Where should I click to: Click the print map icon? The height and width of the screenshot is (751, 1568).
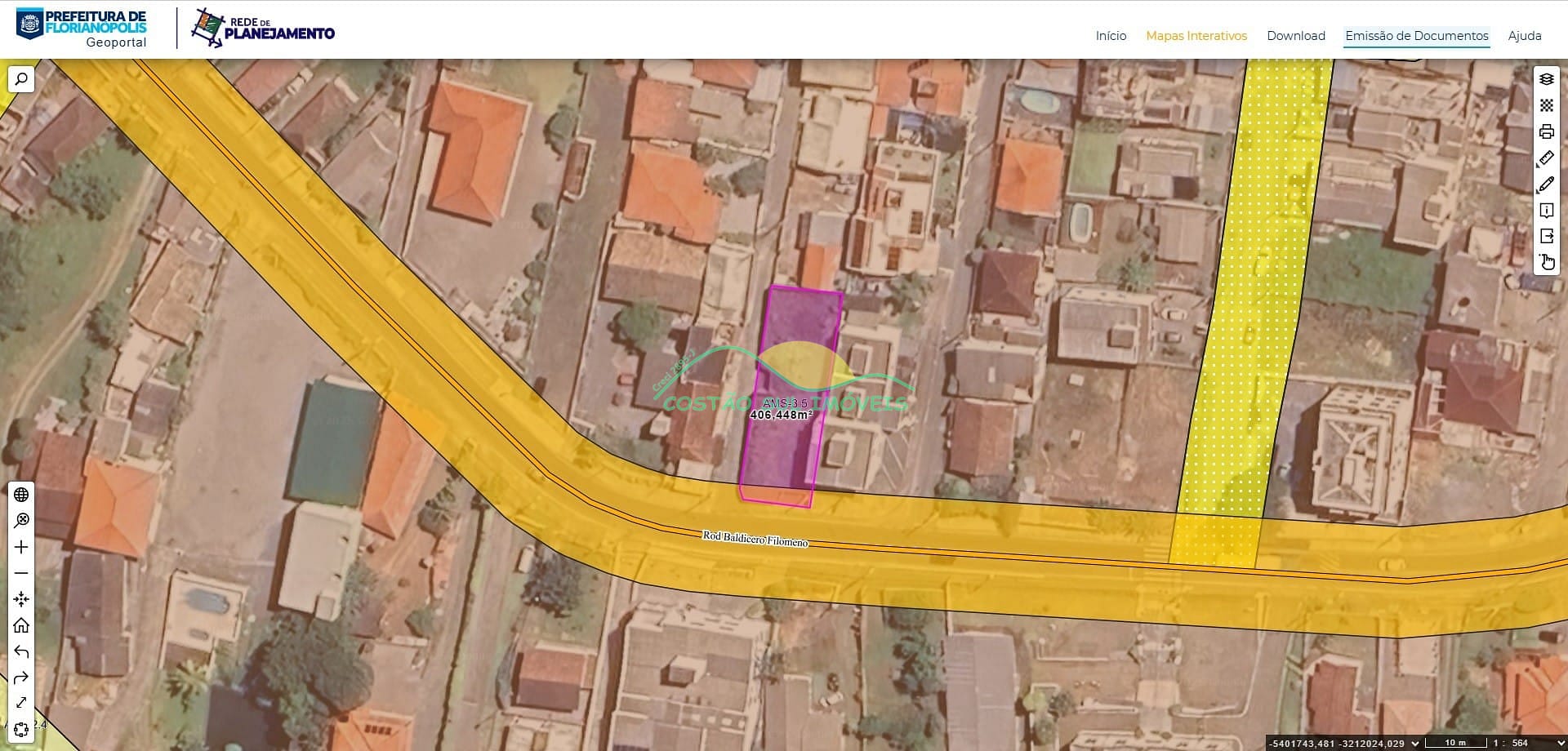pyautogui.click(x=1546, y=131)
